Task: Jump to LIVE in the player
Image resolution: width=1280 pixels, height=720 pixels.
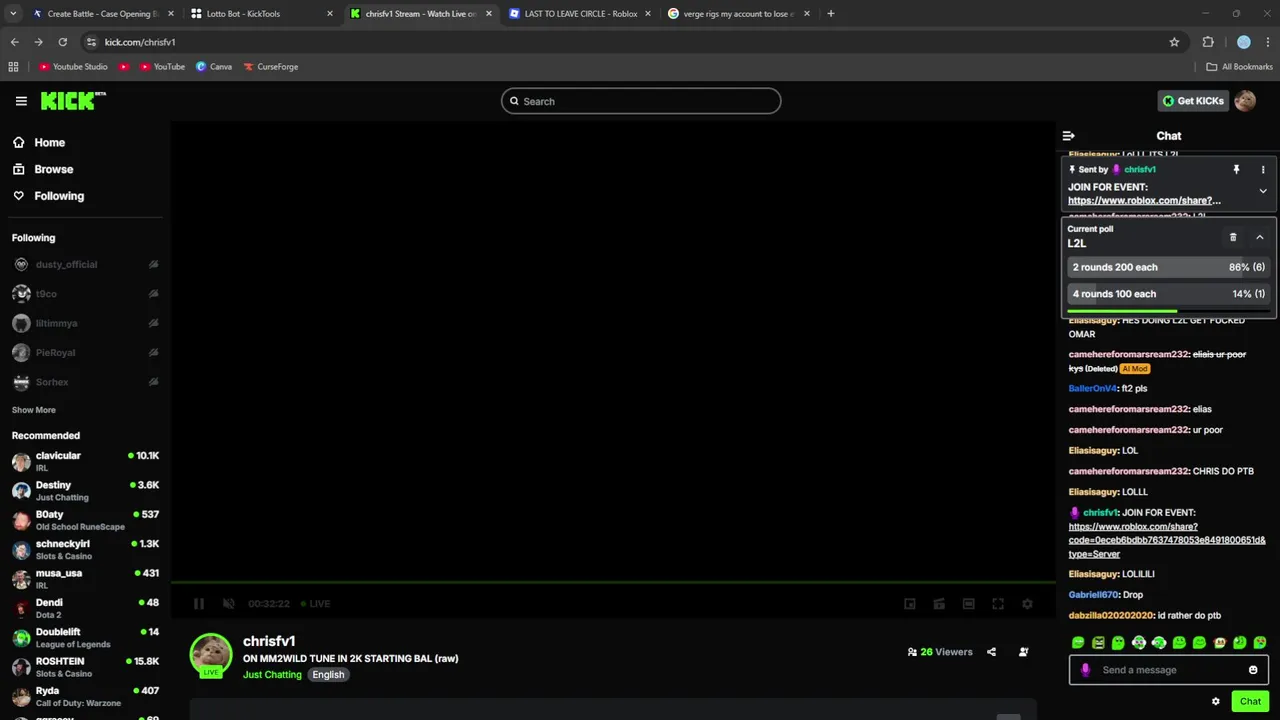Action: (x=316, y=604)
